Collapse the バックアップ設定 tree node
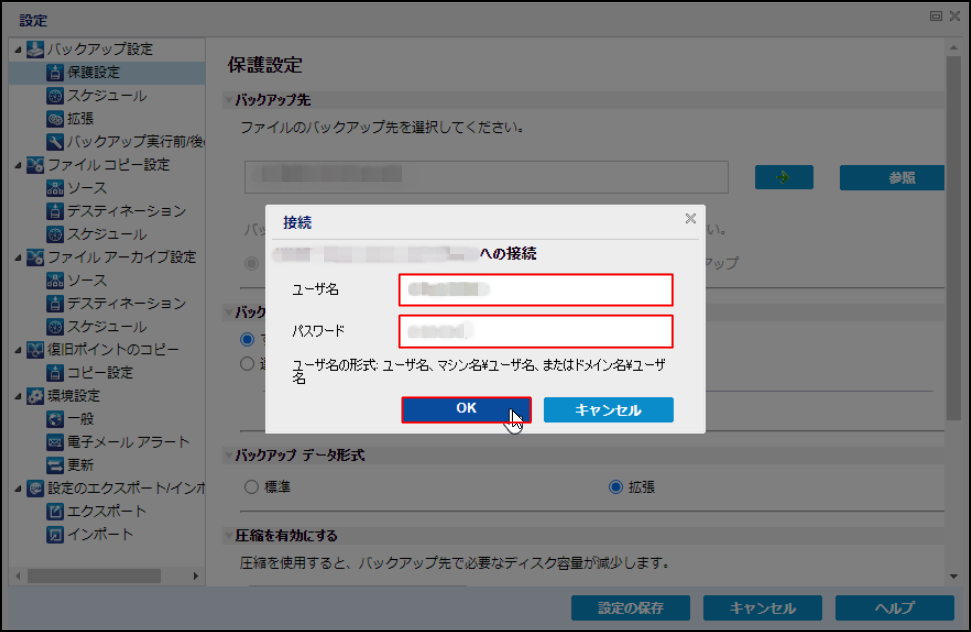 click(x=18, y=50)
